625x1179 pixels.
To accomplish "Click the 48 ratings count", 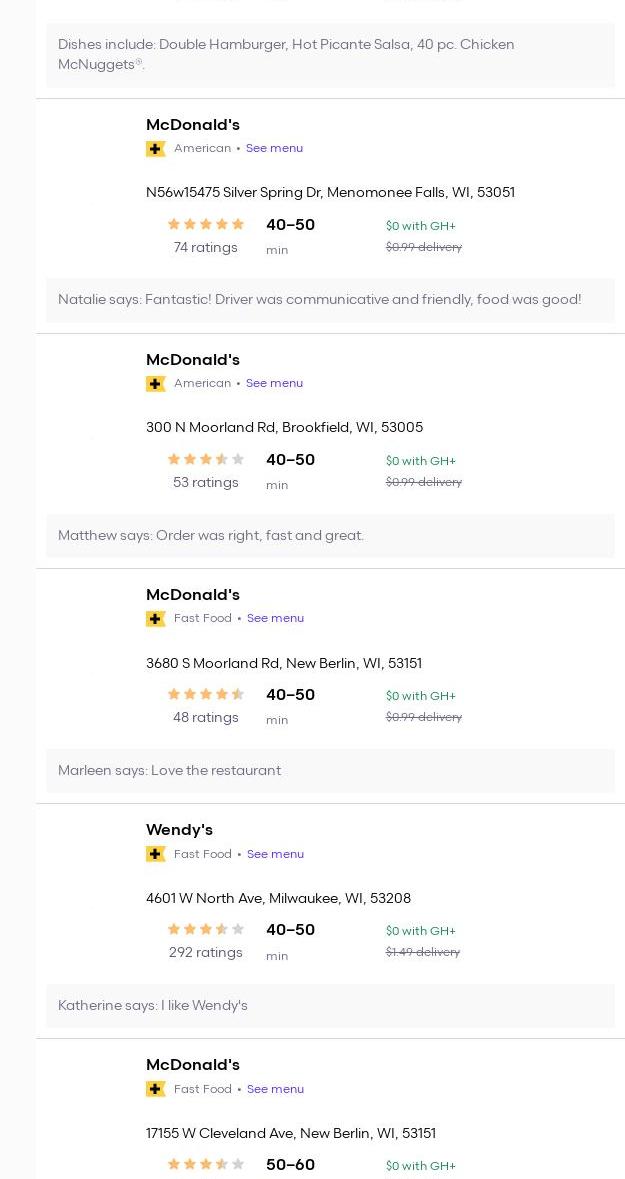I will pos(206,717).
